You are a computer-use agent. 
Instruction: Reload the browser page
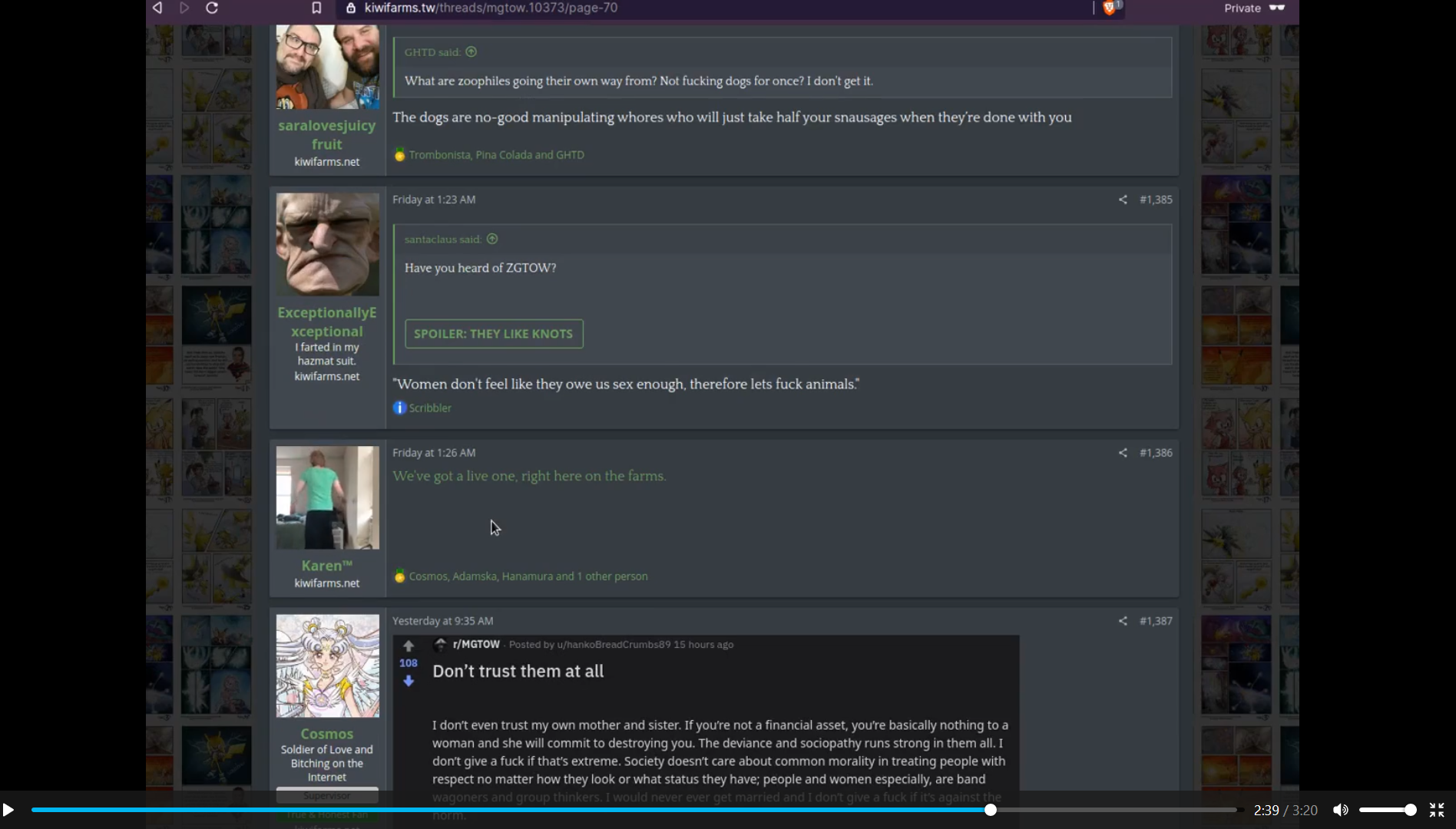point(212,8)
